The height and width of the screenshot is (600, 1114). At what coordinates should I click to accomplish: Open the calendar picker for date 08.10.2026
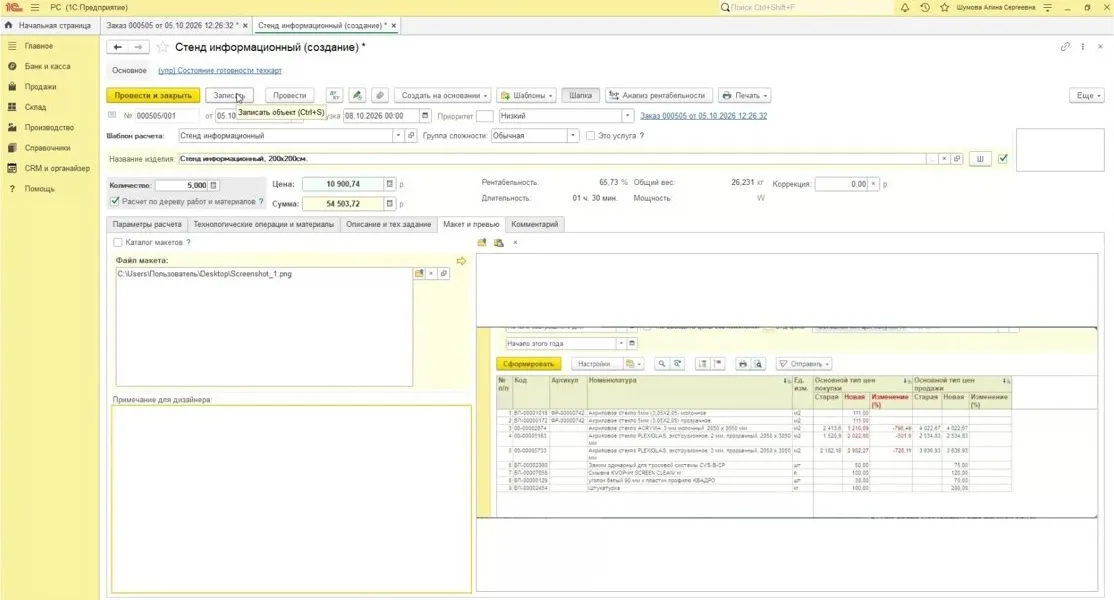[425, 116]
